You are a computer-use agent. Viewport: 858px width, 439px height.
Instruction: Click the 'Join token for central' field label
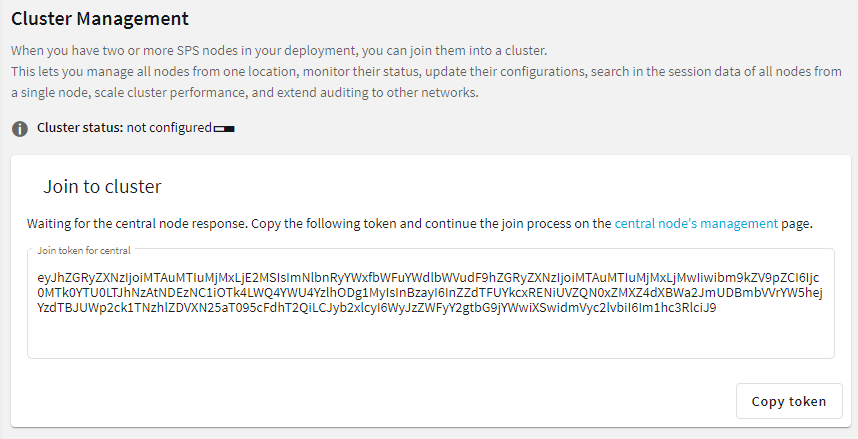pos(84,250)
